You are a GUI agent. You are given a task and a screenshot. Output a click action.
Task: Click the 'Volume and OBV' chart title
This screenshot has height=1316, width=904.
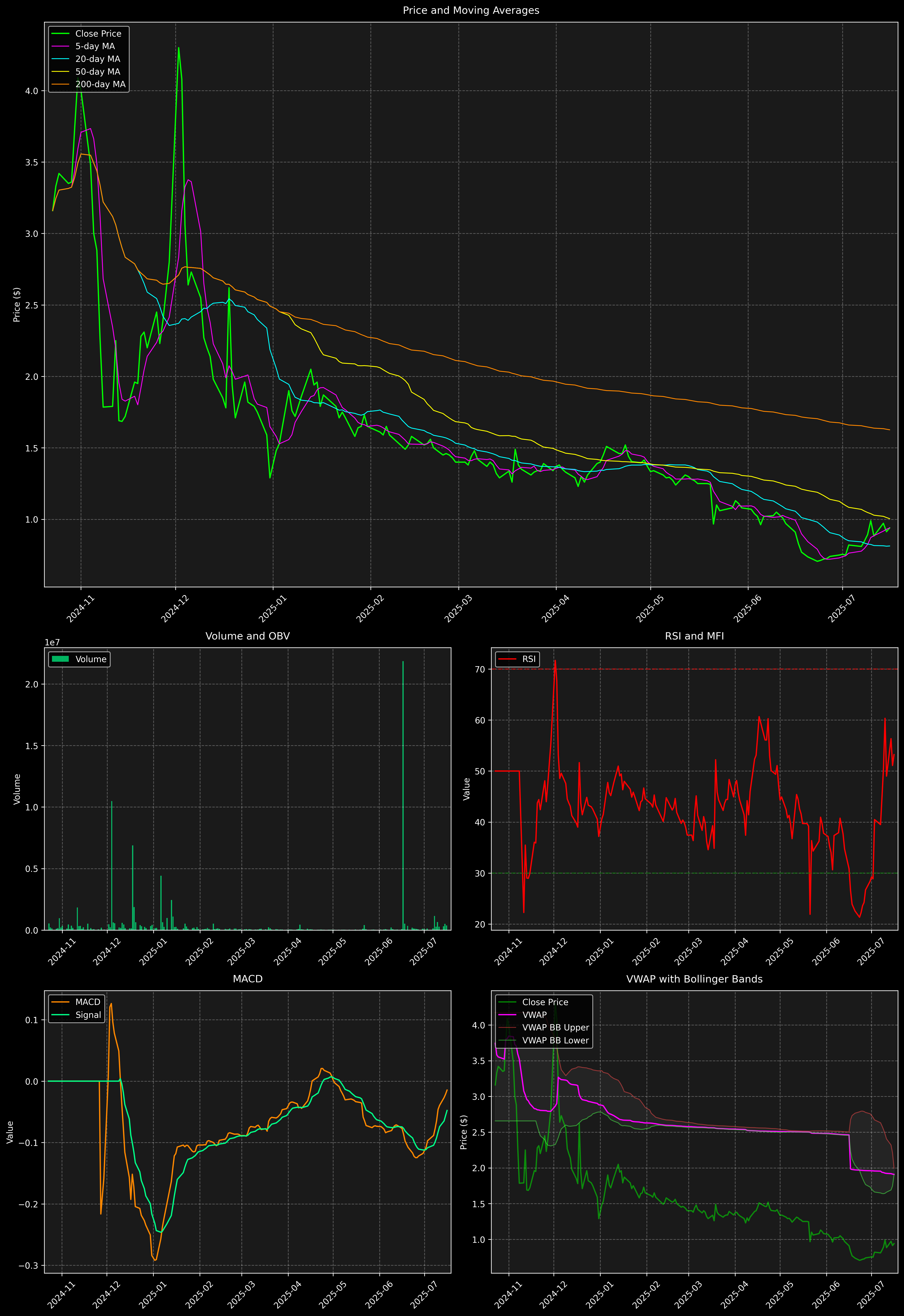coord(248,636)
